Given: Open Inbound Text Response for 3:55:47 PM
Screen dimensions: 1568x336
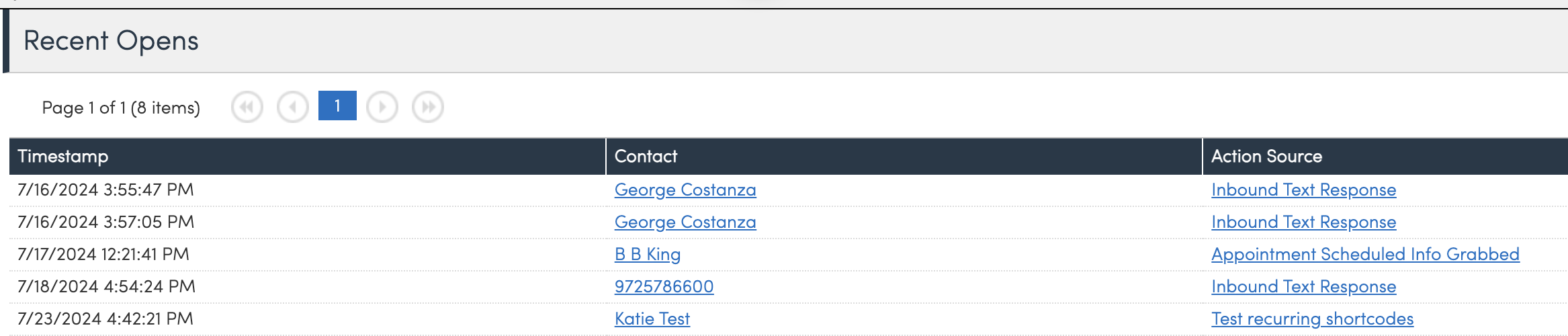Looking at the screenshot, I should tap(1303, 190).
